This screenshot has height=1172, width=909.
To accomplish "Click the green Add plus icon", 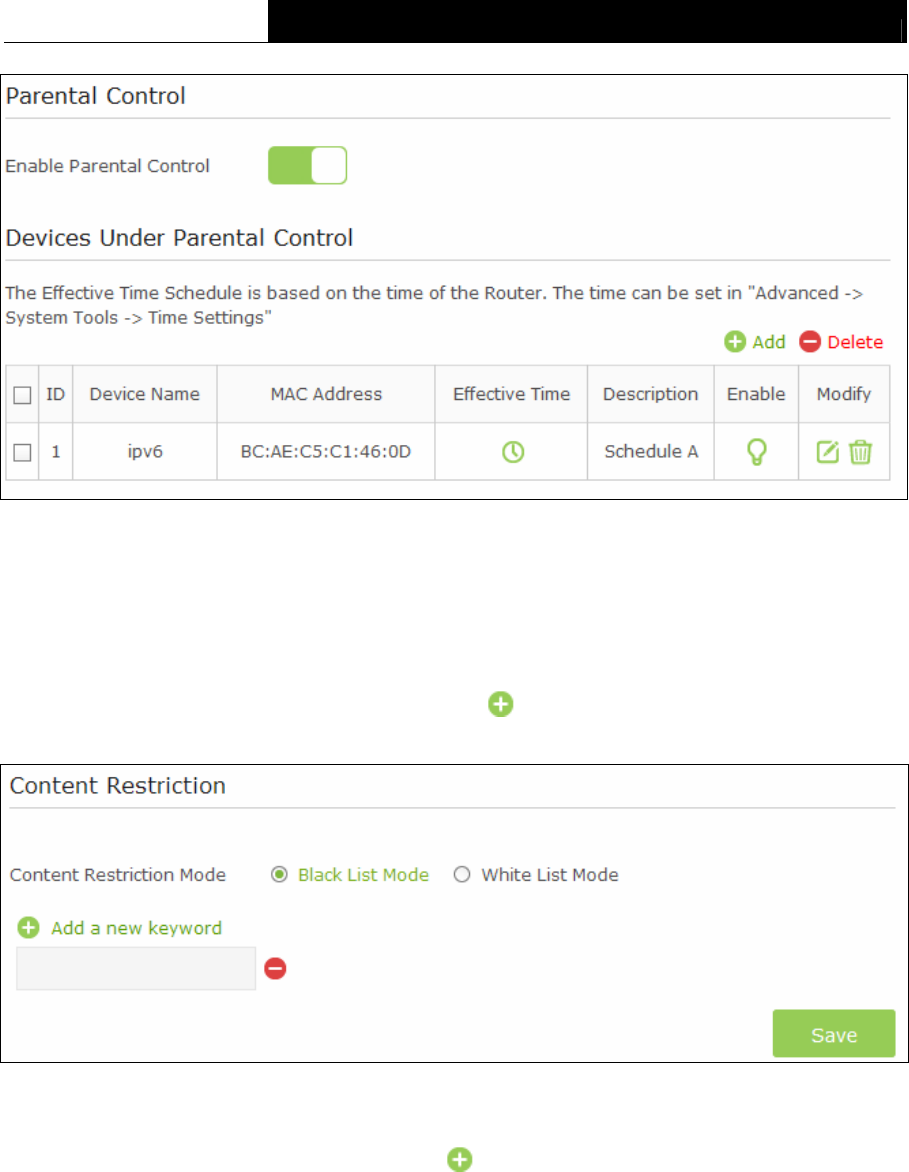I will click(735, 342).
